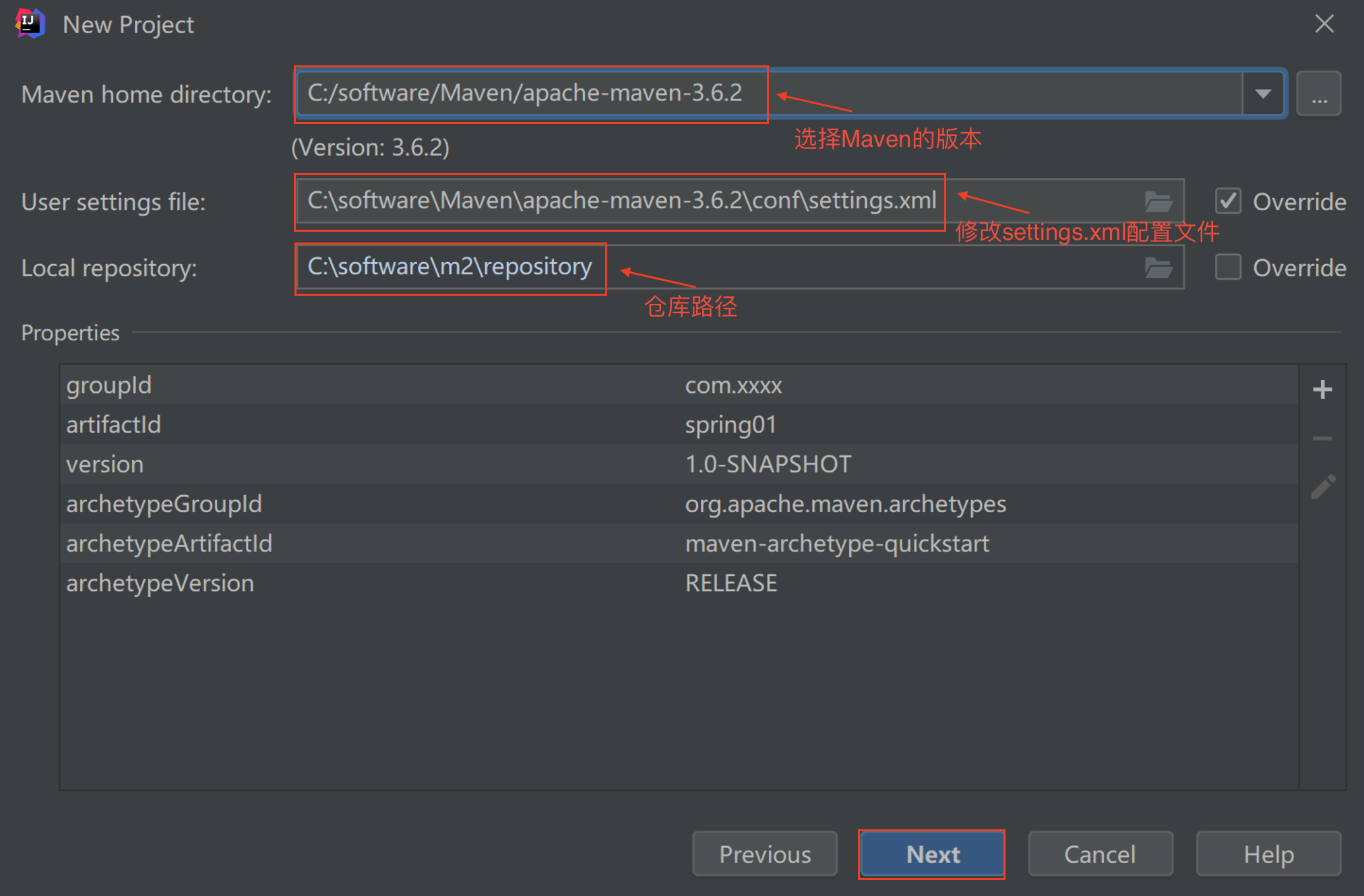Screen dimensions: 1364x896
Task: Click the plus icon to add property
Action: (x=1322, y=389)
